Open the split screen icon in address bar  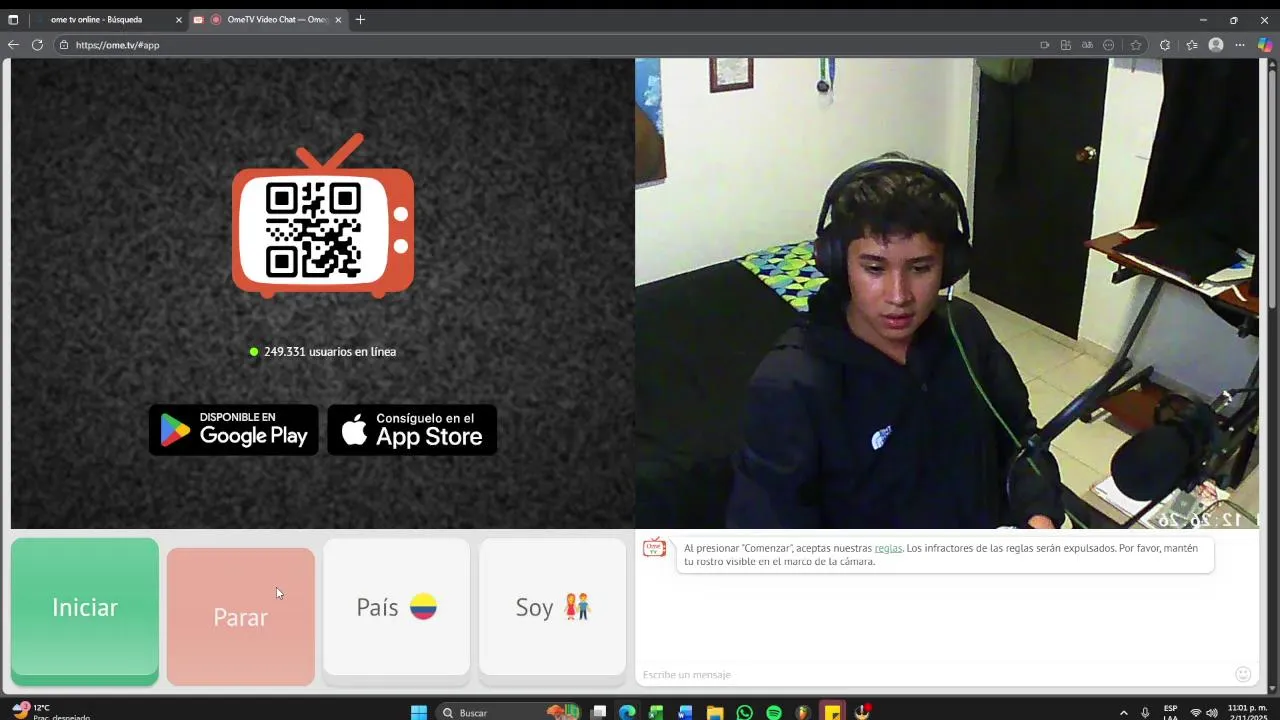pos(1066,45)
